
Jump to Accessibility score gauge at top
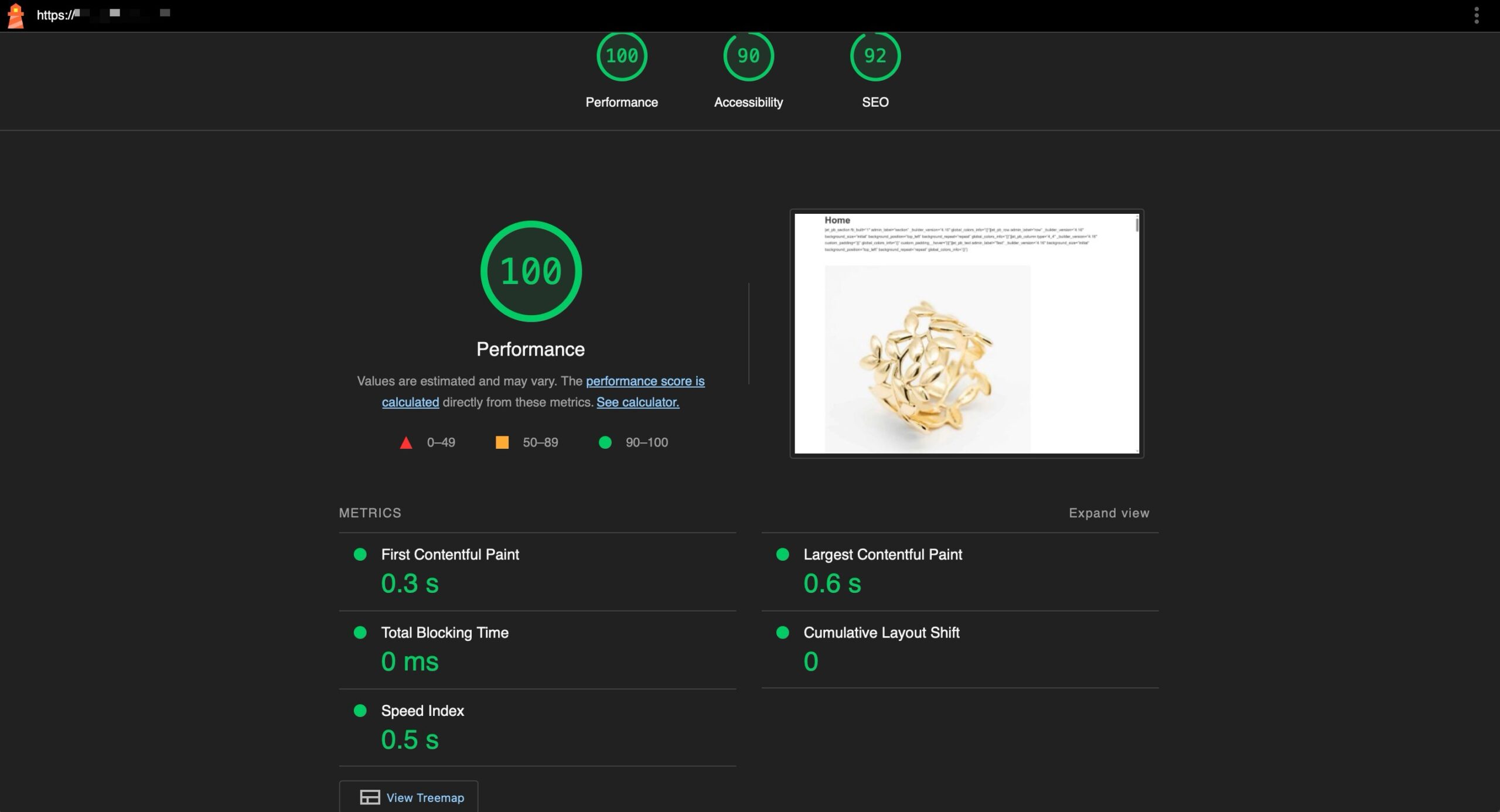pyautogui.click(x=748, y=57)
